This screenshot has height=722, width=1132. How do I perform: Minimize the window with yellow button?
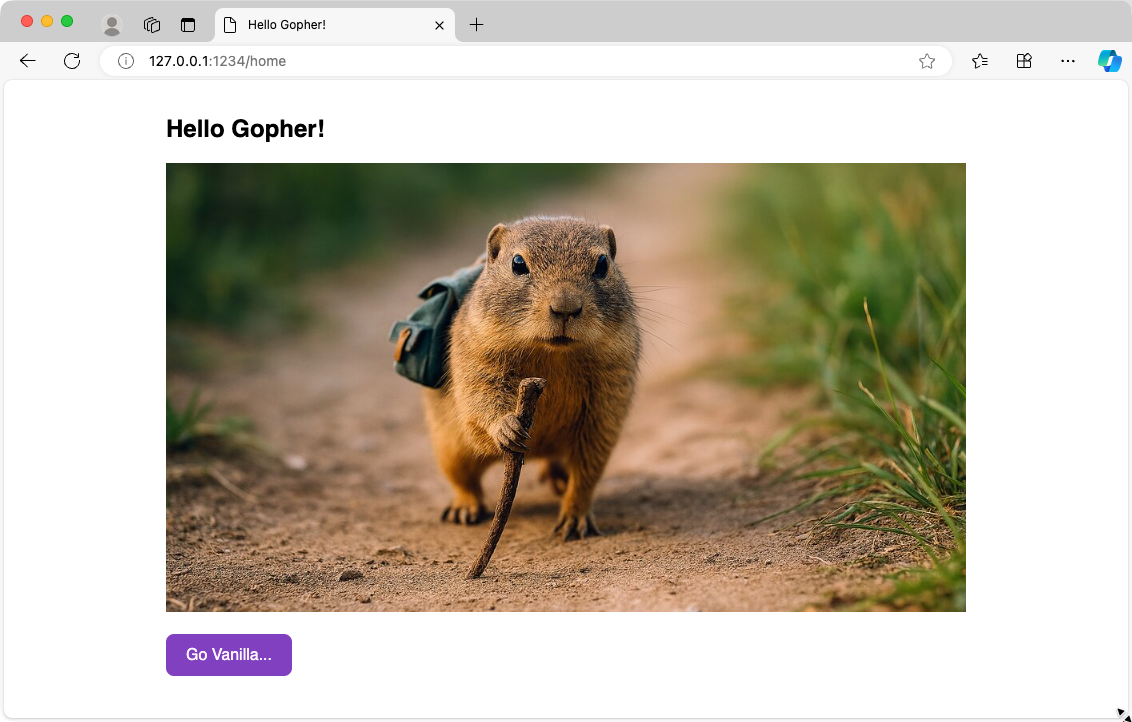point(47,21)
